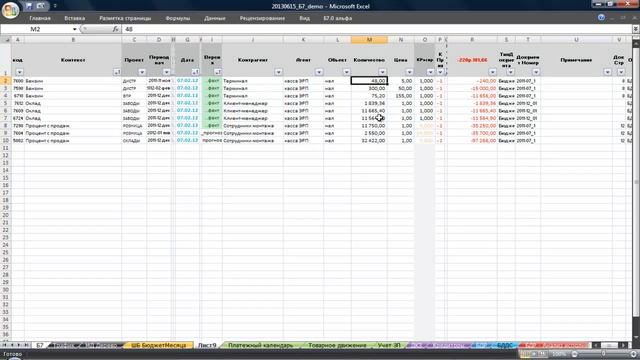The image size is (640, 360).
Task: Open the filter dropdown for the Агент column
Action: click(x=319, y=72)
